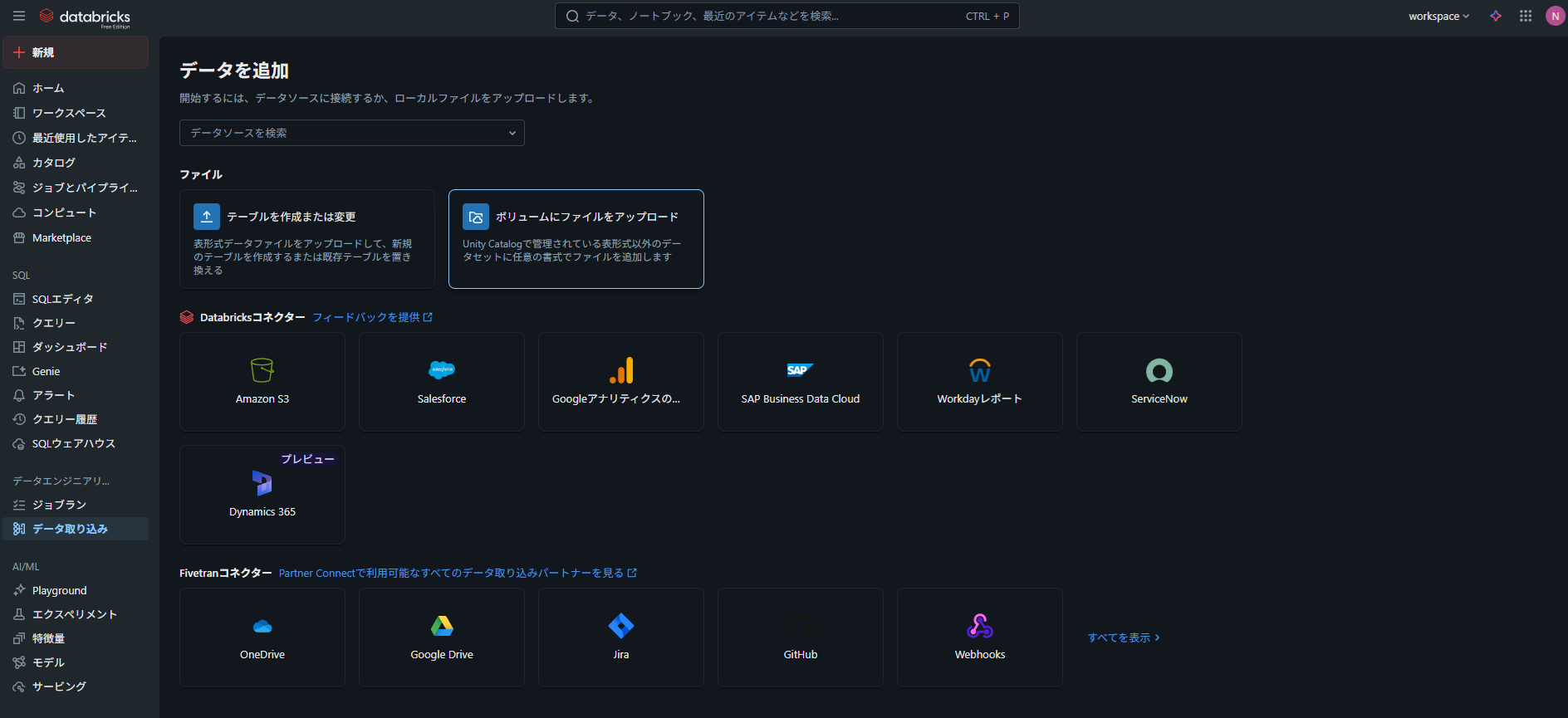Image resolution: width=1568 pixels, height=718 pixels.
Task: Click すべてを表示 link
Action: [1124, 637]
